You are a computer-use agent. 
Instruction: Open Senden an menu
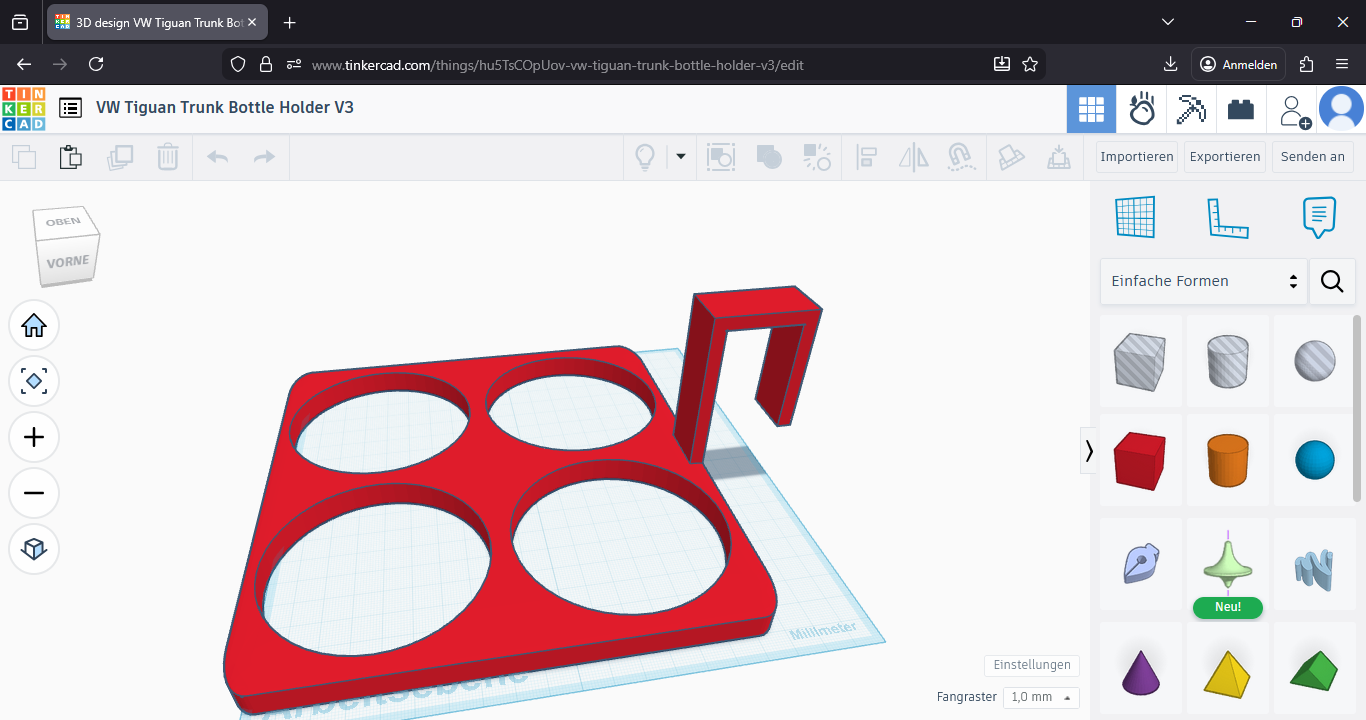(1313, 157)
